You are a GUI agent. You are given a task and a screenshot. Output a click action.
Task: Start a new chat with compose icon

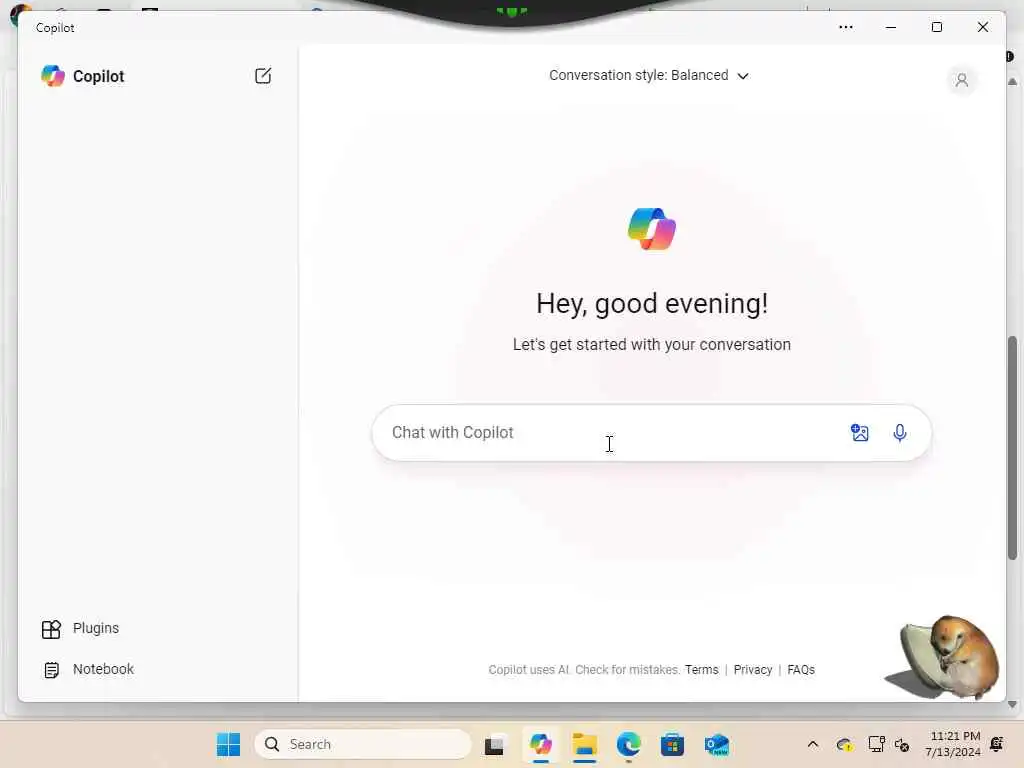click(263, 76)
